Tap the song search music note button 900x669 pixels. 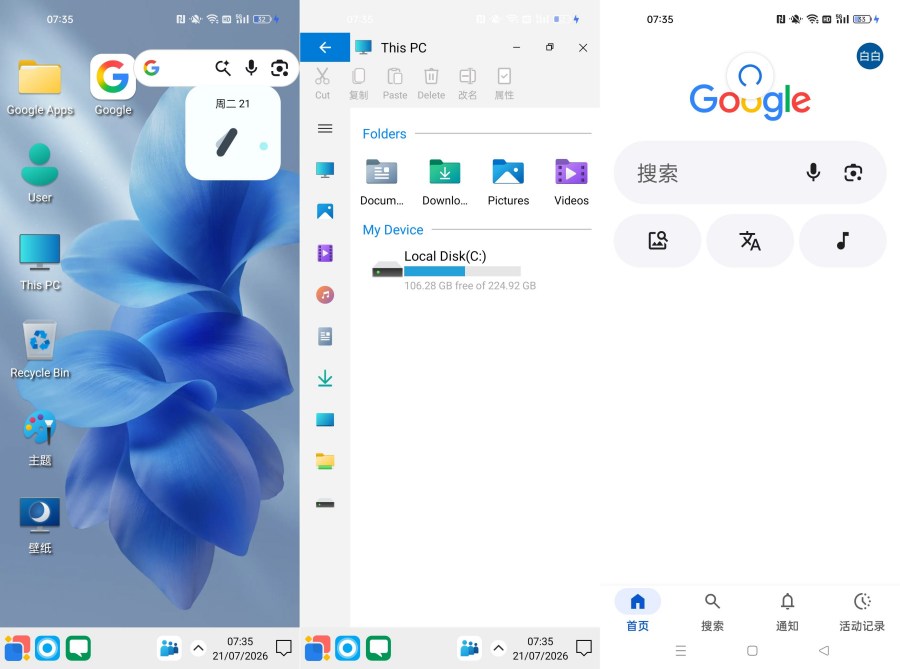pos(842,240)
